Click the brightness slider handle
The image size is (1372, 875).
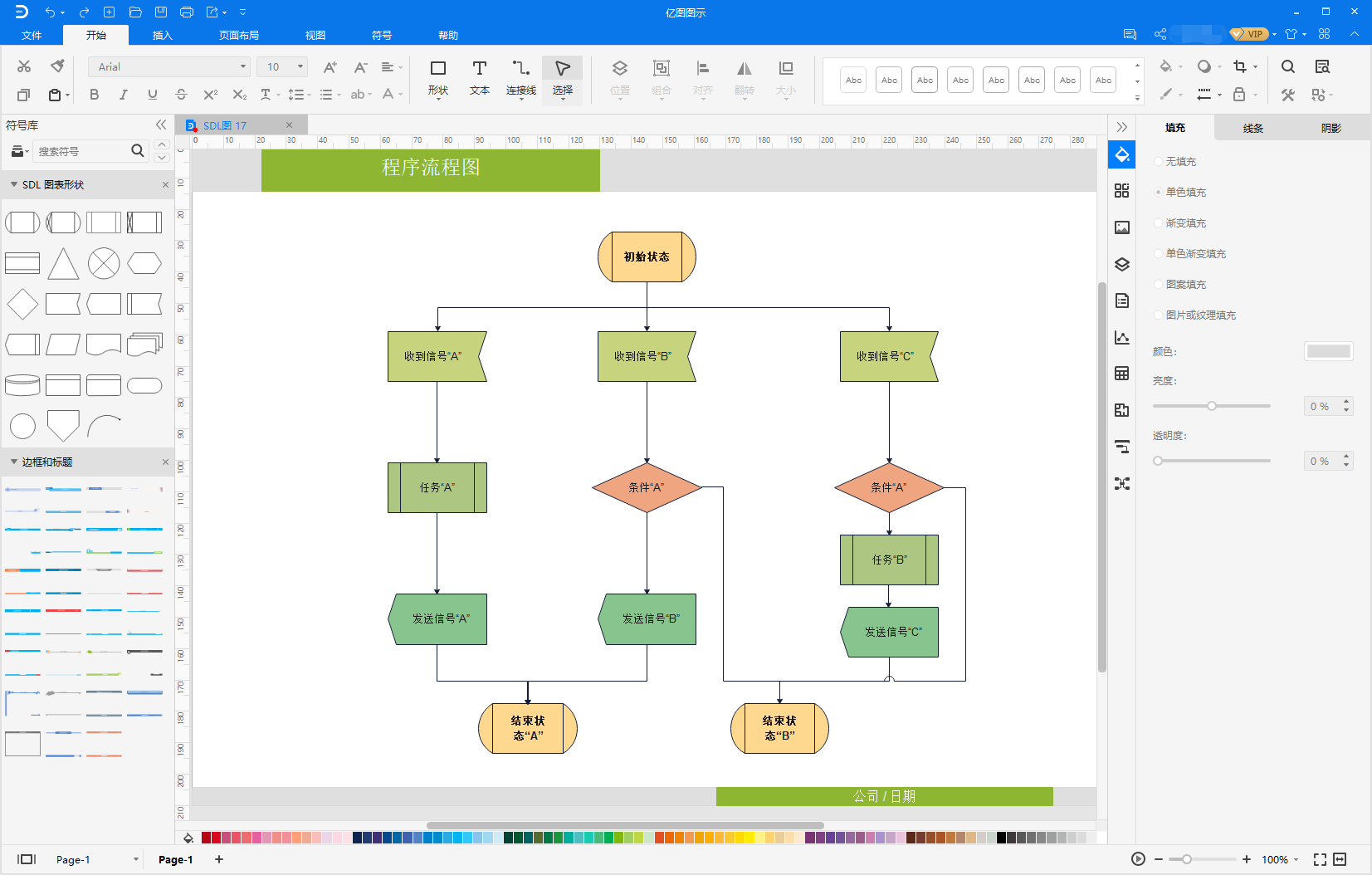pyautogui.click(x=1212, y=406)
